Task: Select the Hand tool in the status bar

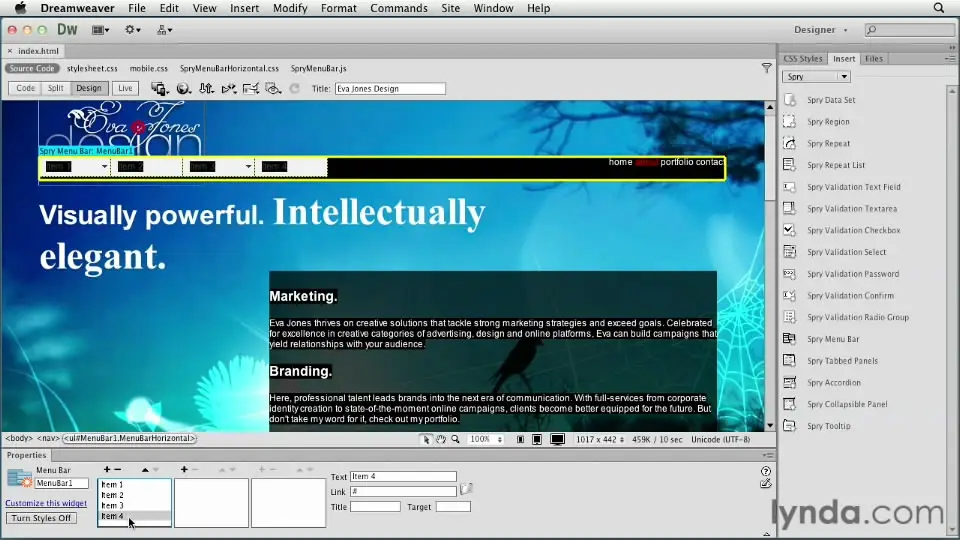Action: click(441, 439)
